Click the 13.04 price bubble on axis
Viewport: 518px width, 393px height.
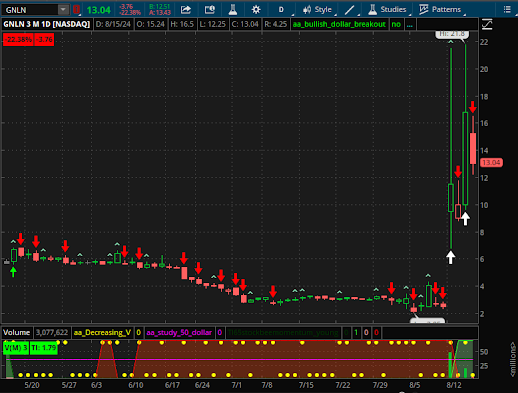491,163
